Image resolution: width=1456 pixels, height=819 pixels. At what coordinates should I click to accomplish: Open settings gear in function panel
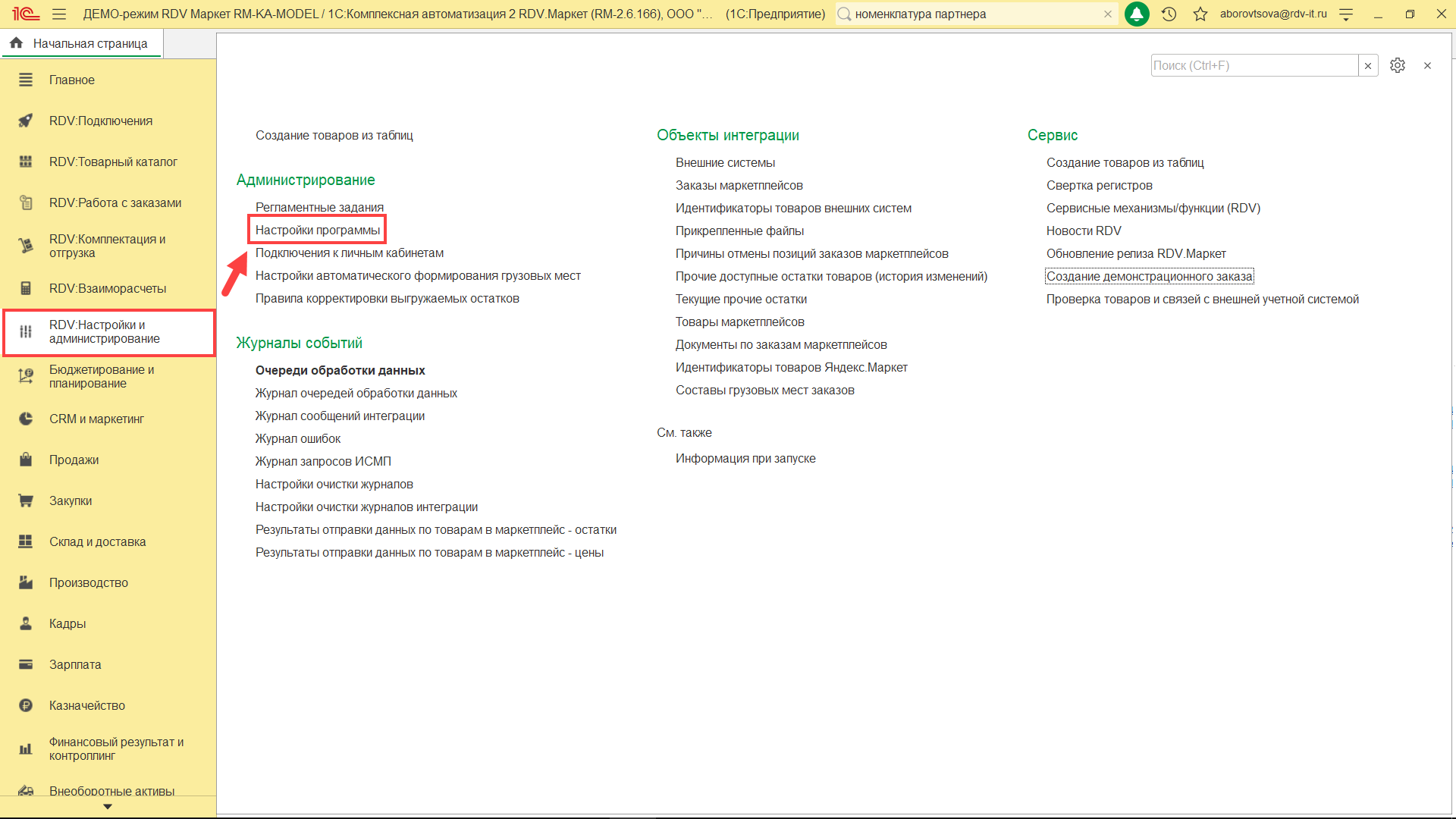tap(1397, 65)
